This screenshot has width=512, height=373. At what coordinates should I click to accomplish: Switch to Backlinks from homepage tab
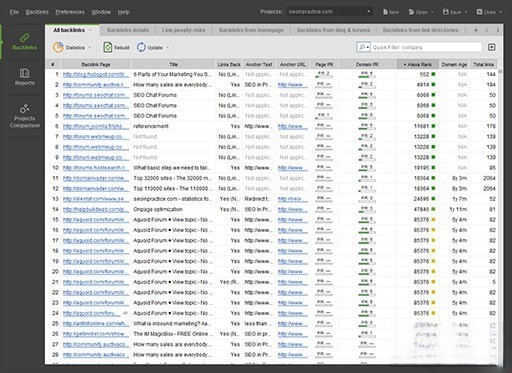251,30
